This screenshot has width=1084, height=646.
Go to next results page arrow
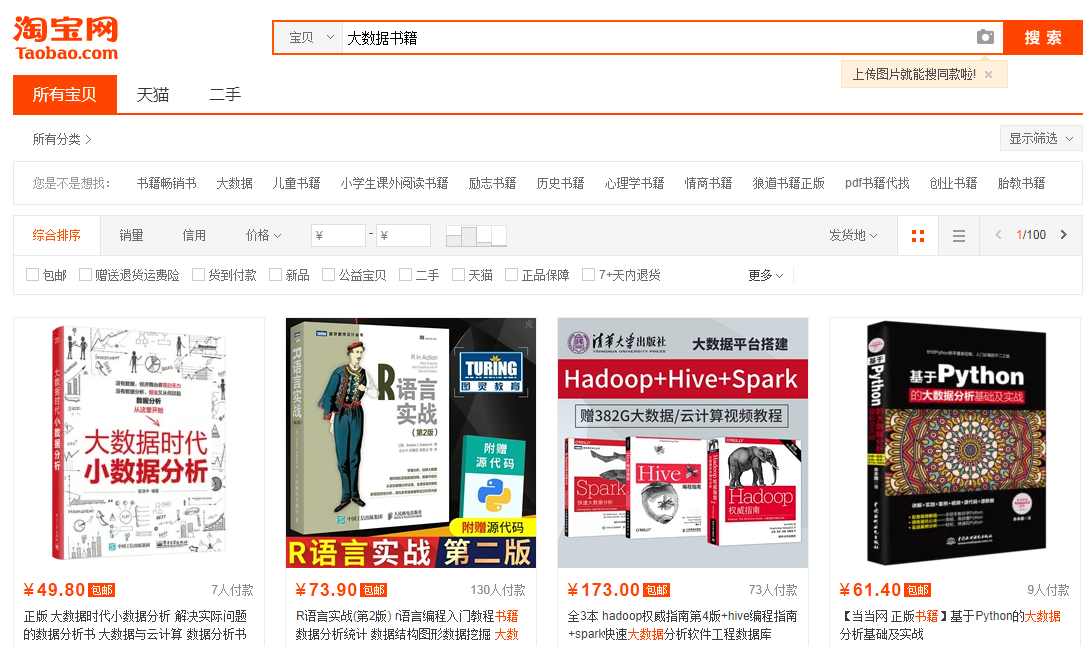click(1063, 235)
